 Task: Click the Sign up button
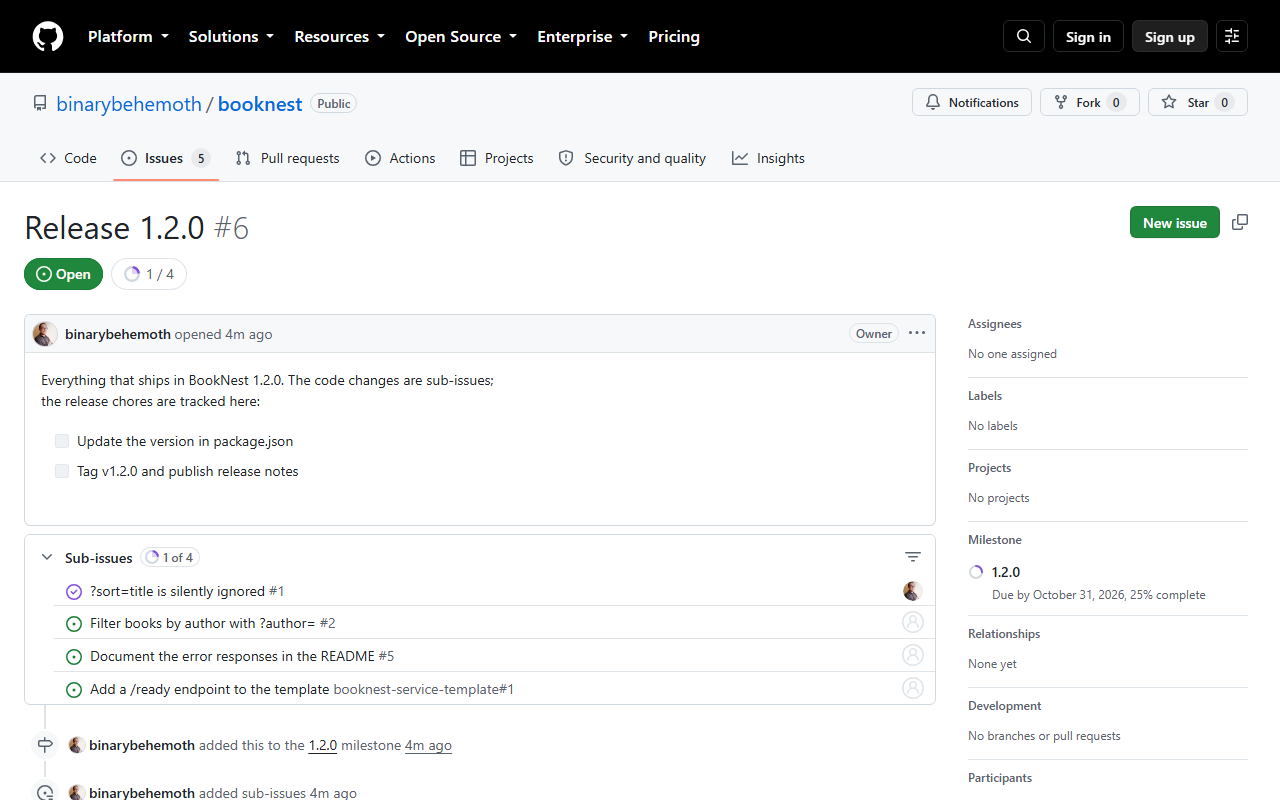pyautogui.click(x=1170, y=36)
